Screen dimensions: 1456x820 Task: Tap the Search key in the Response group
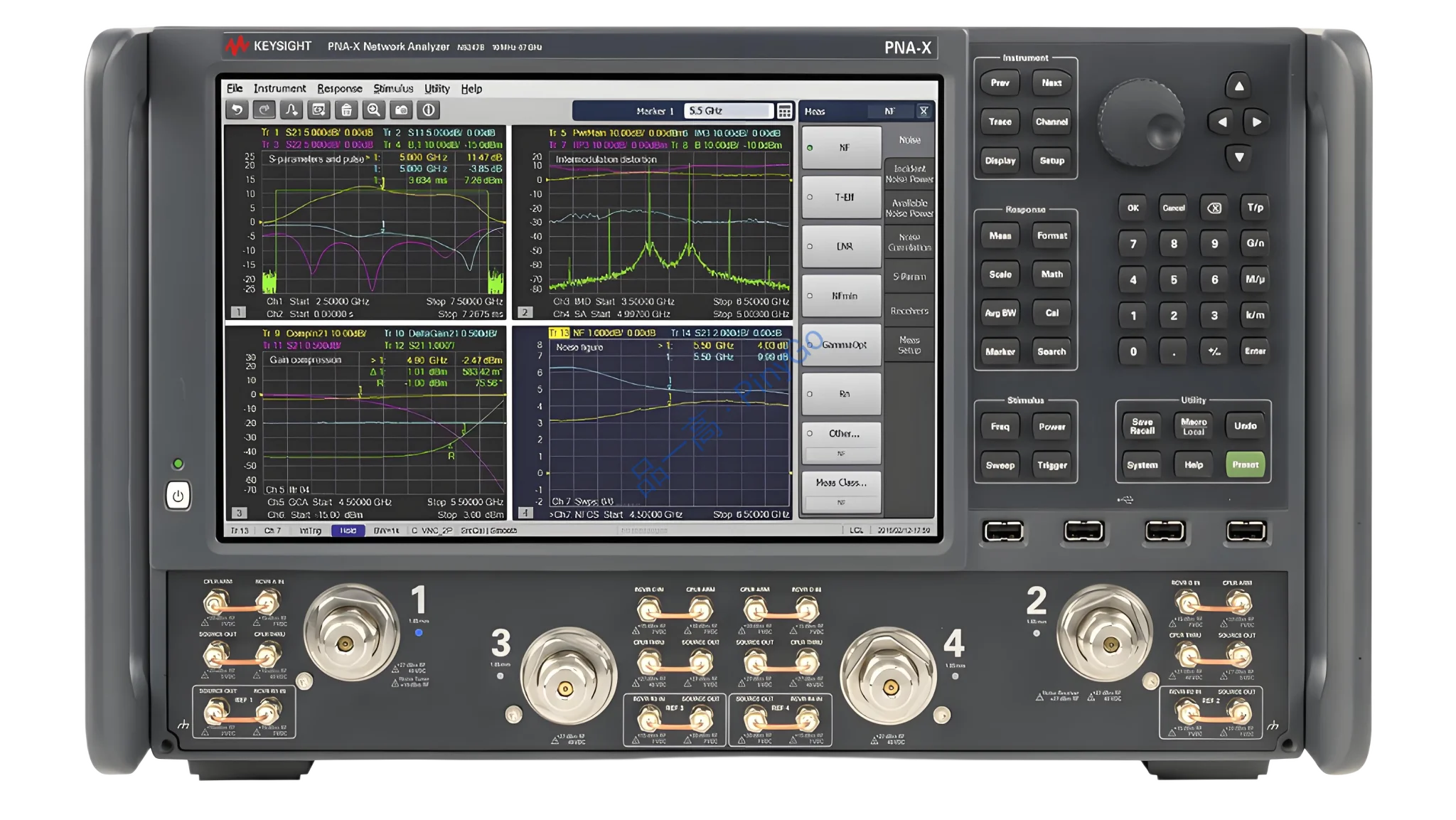pos(1051,352)
